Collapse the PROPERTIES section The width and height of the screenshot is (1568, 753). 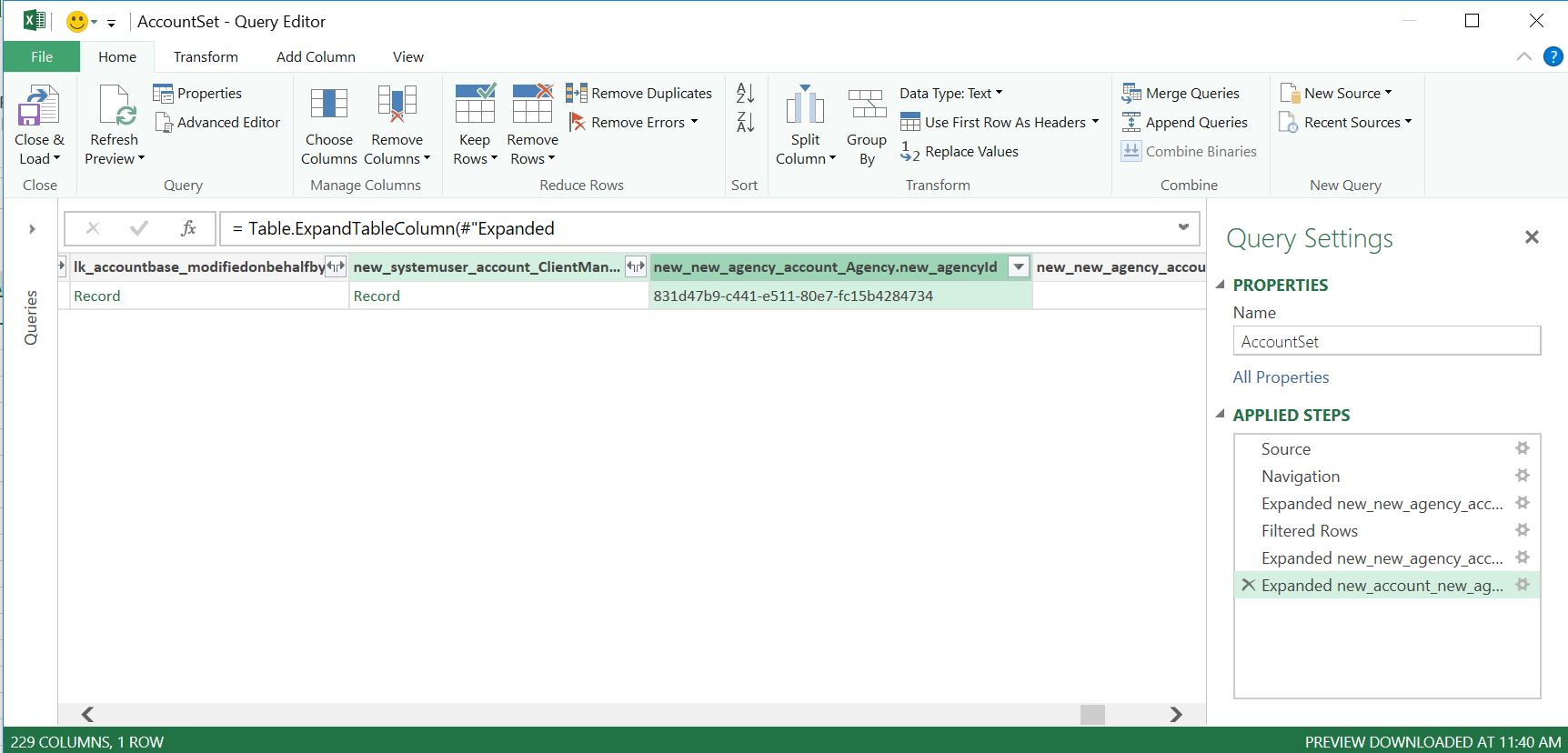pyautogui.click(x=1221, y=285)
